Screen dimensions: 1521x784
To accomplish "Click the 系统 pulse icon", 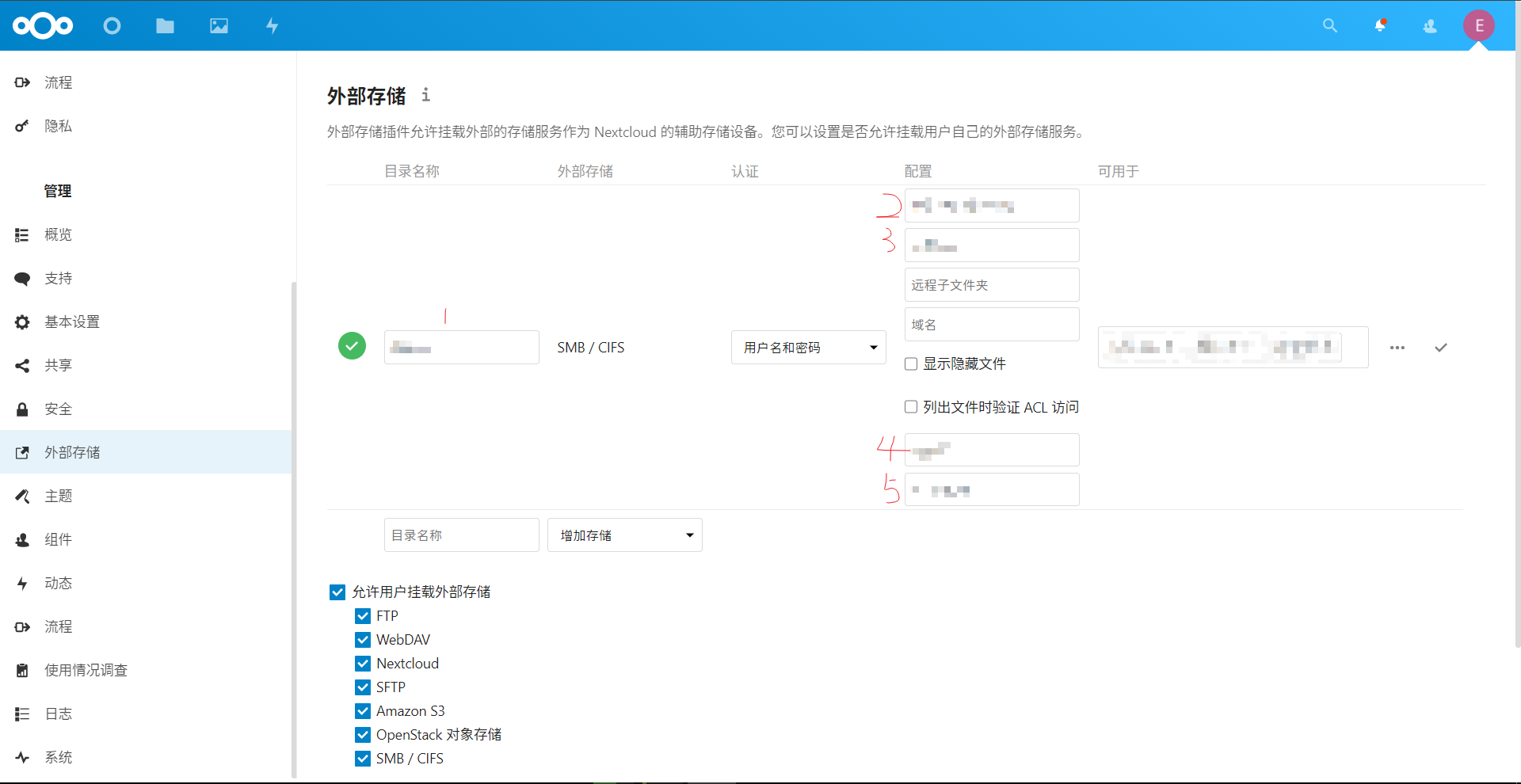I will click(22, 758).
